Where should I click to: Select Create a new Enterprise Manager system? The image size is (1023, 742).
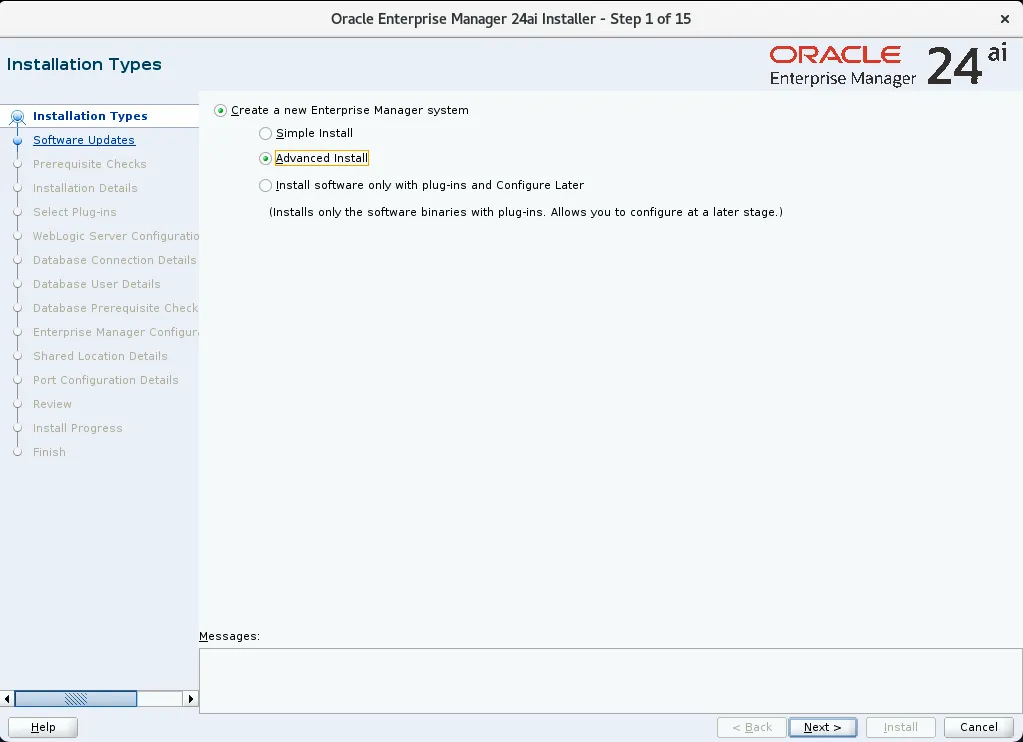point(220,110)
